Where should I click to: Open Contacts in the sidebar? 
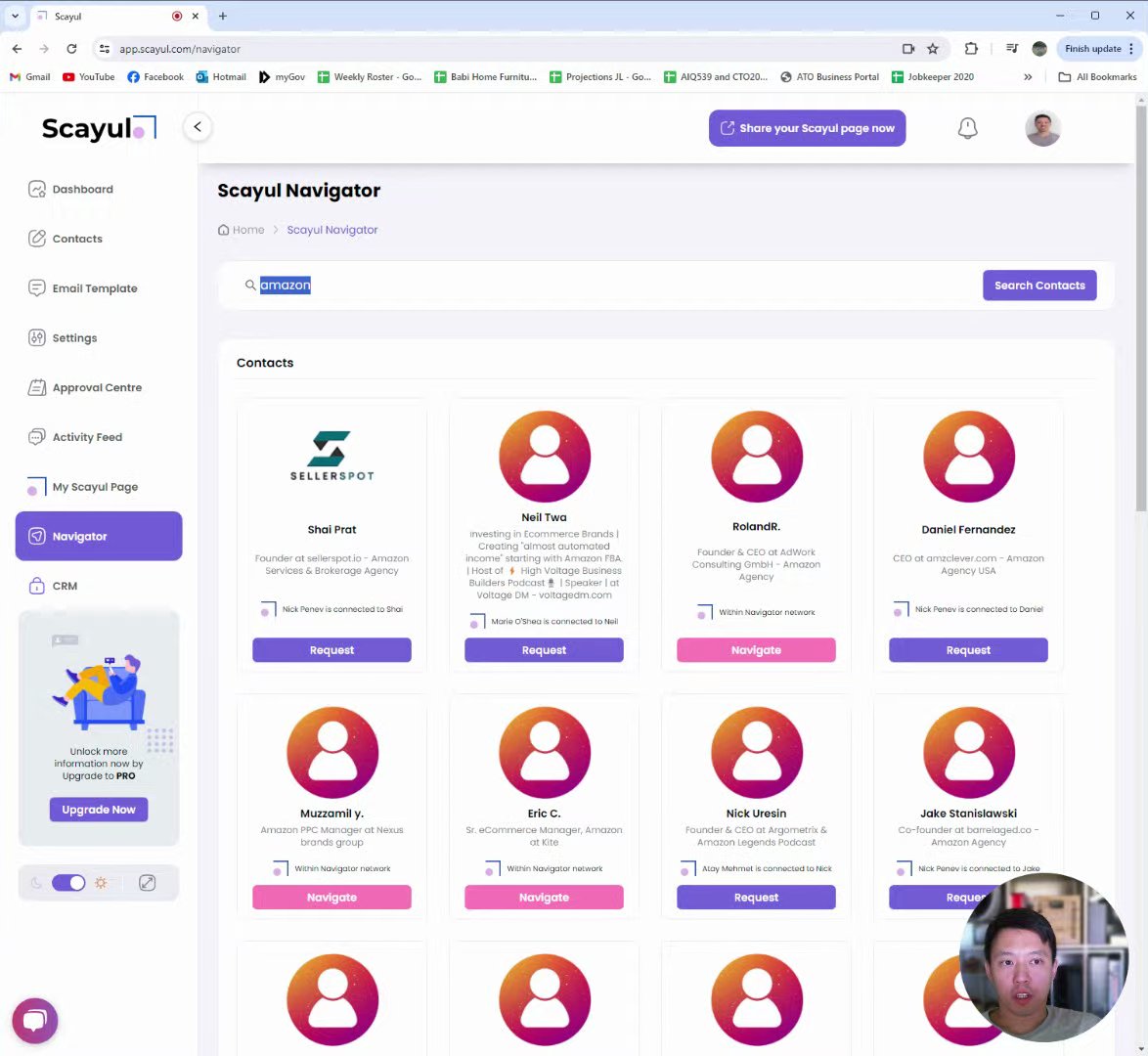[x=65, y=239]
